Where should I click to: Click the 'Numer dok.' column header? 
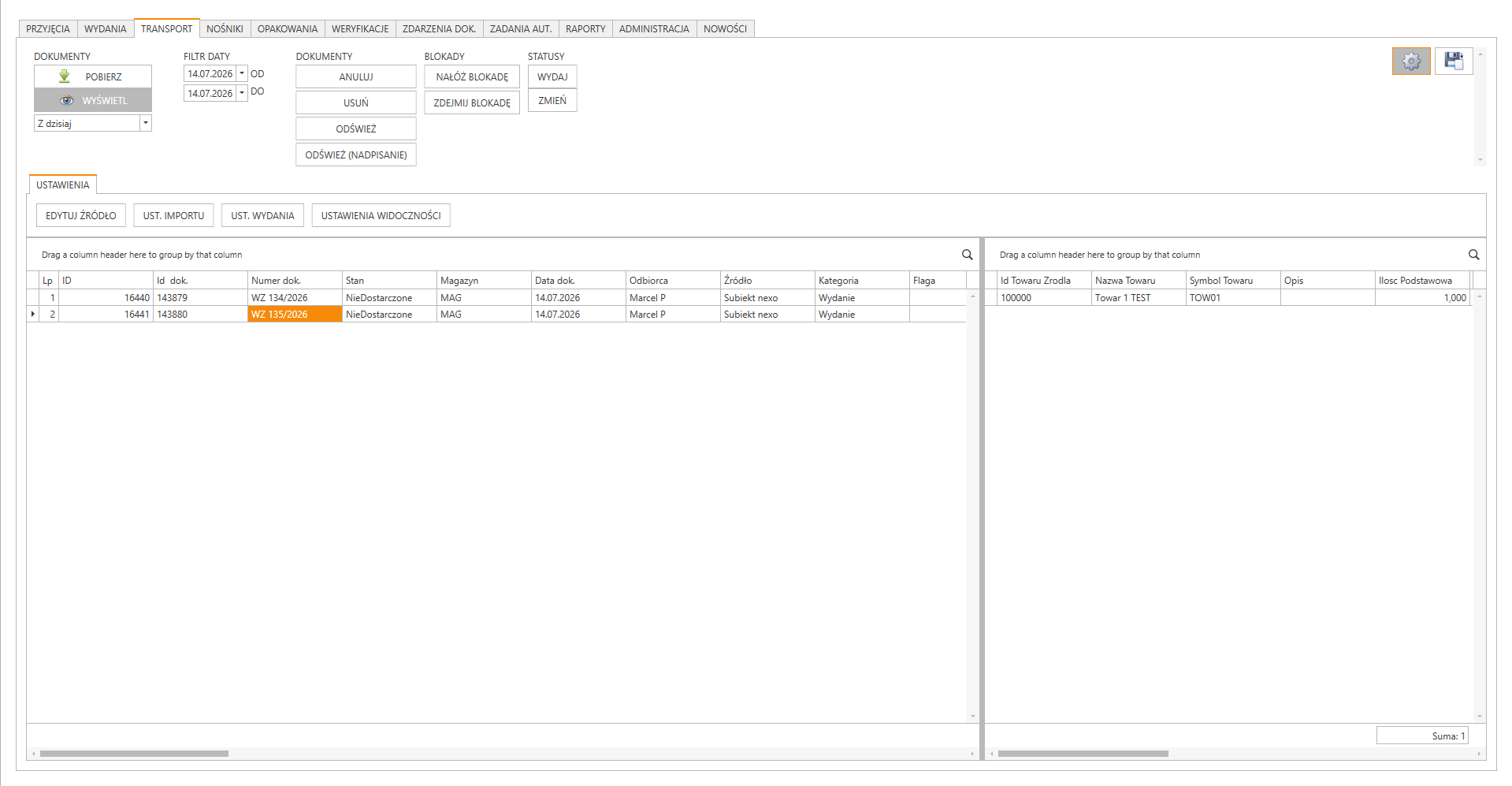tap(295, 280)
